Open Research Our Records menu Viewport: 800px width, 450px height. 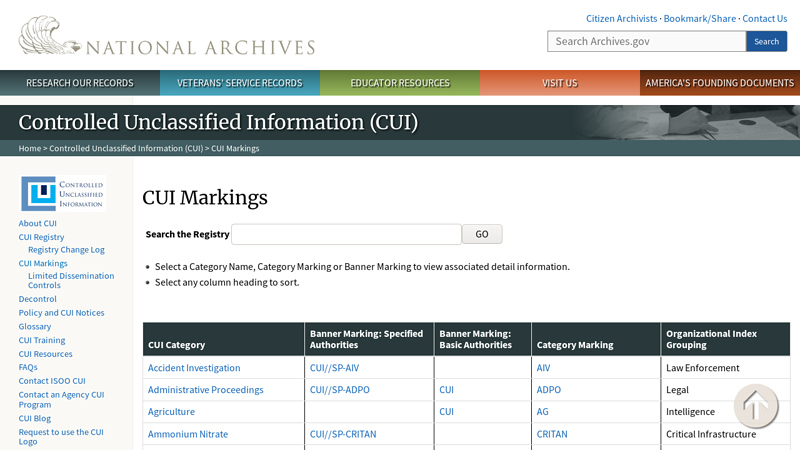80,83
